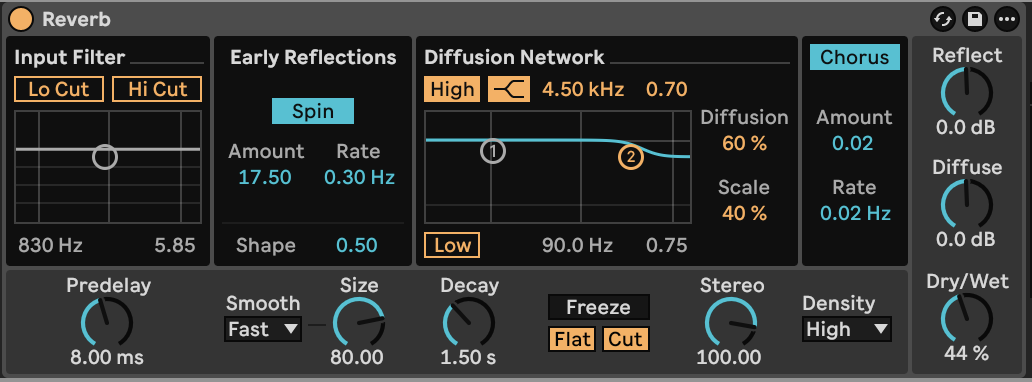The width and height of the screenshot is (1032, 382).
Task: Click the Chorus Rate value 0.02 Hz
Action: tap(855, 213)
